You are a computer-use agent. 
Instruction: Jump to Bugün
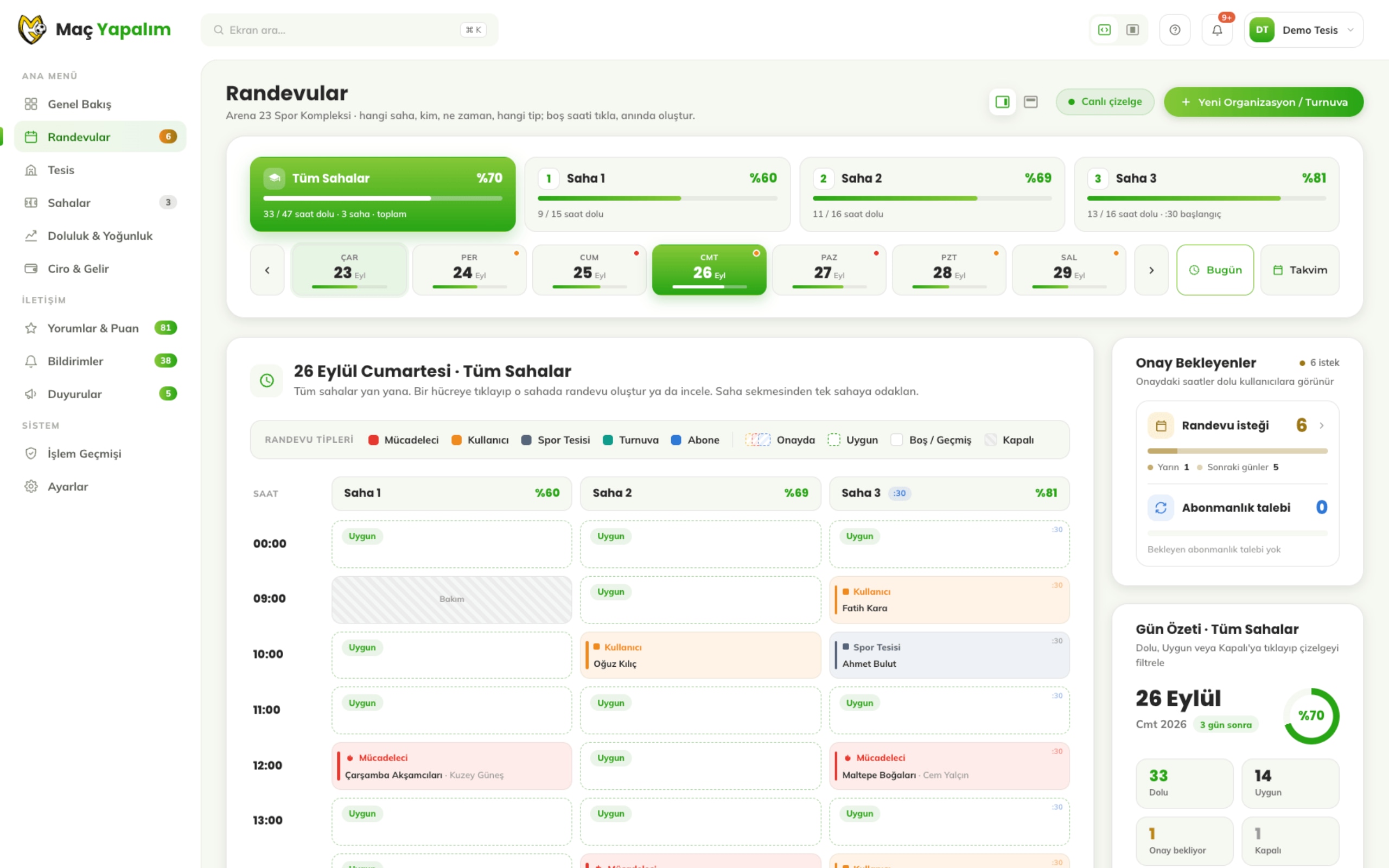pos(1215,270)
